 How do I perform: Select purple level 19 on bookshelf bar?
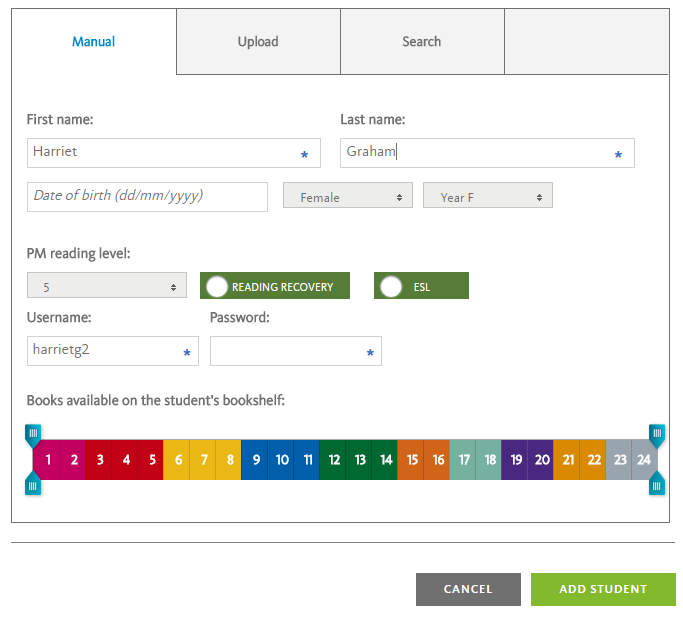click(x=515, y=460)
